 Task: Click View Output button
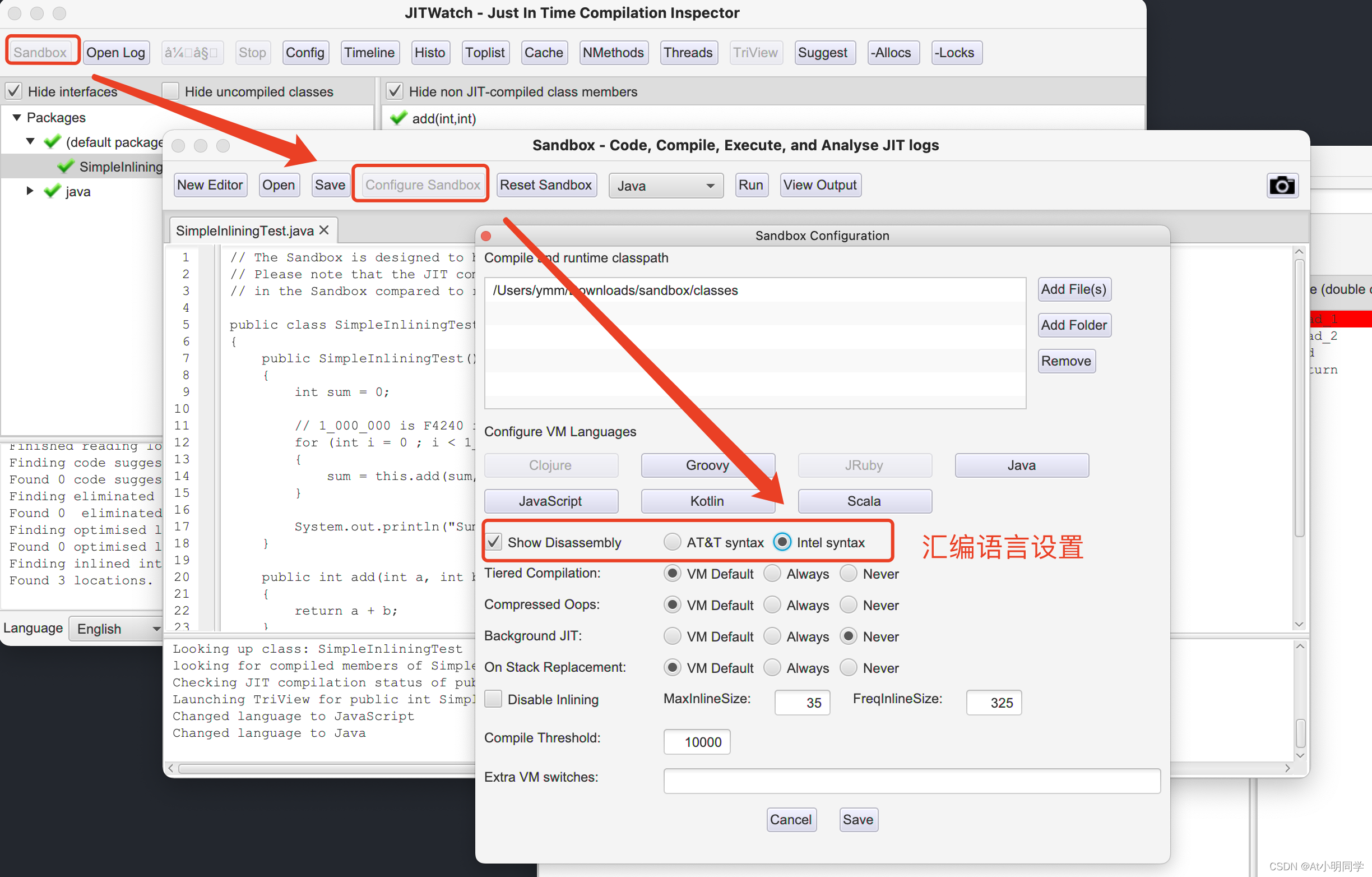pos(820,184)
